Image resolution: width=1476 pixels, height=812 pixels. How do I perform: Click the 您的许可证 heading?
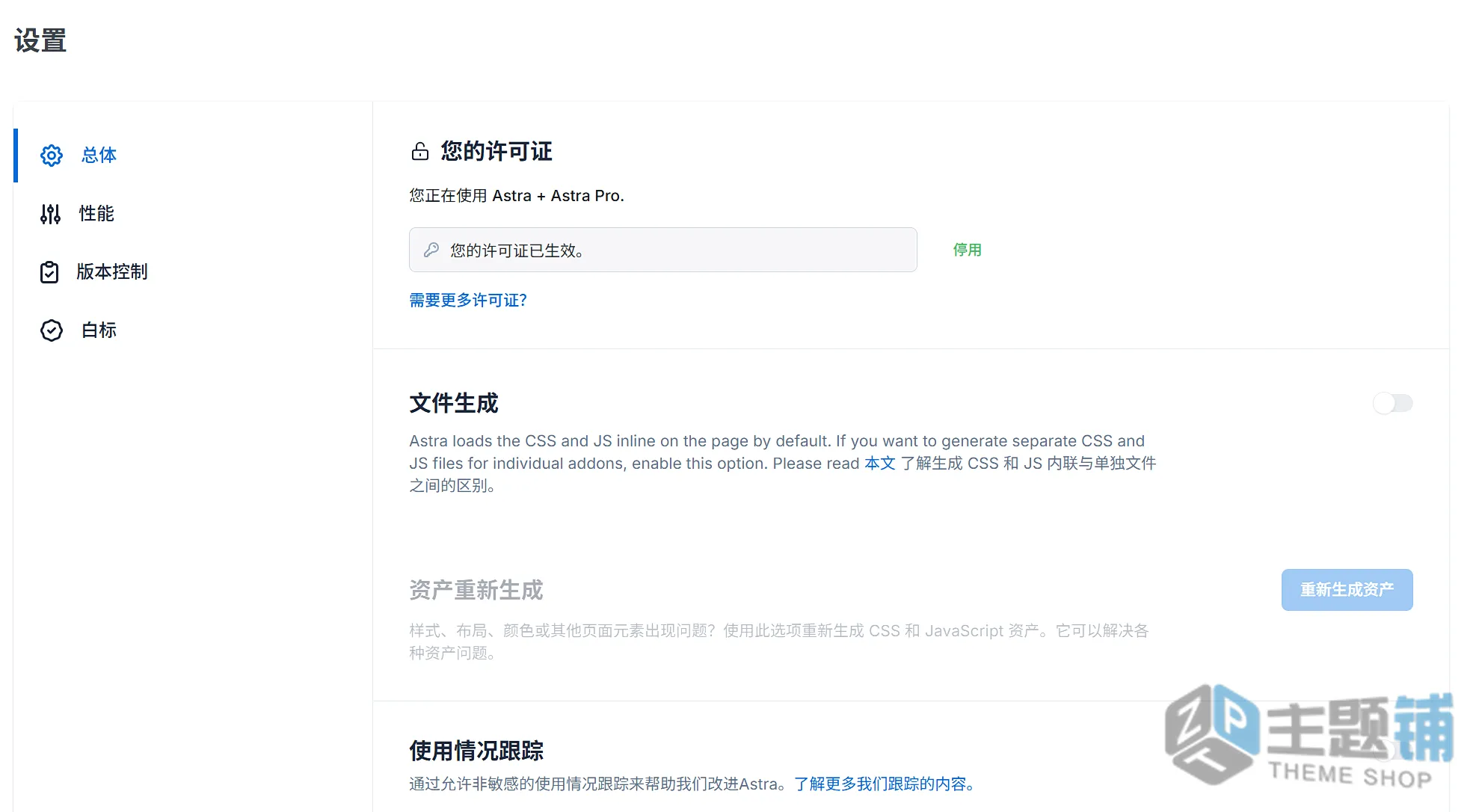point(496,152)
